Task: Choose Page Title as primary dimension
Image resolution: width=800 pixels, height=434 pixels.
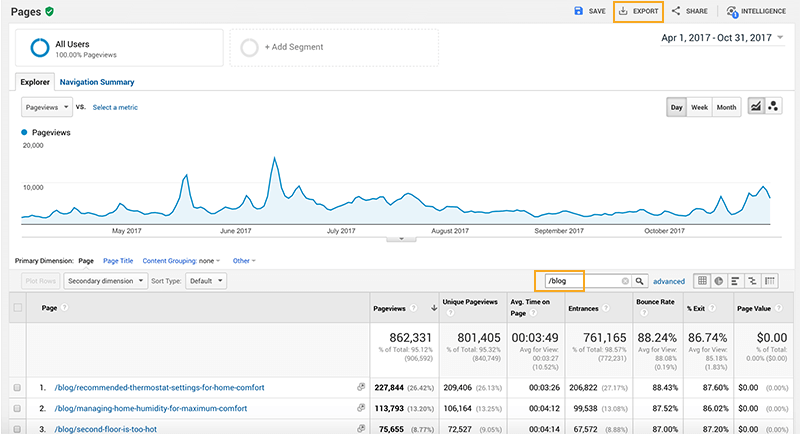Action: [x=118, y=261]
